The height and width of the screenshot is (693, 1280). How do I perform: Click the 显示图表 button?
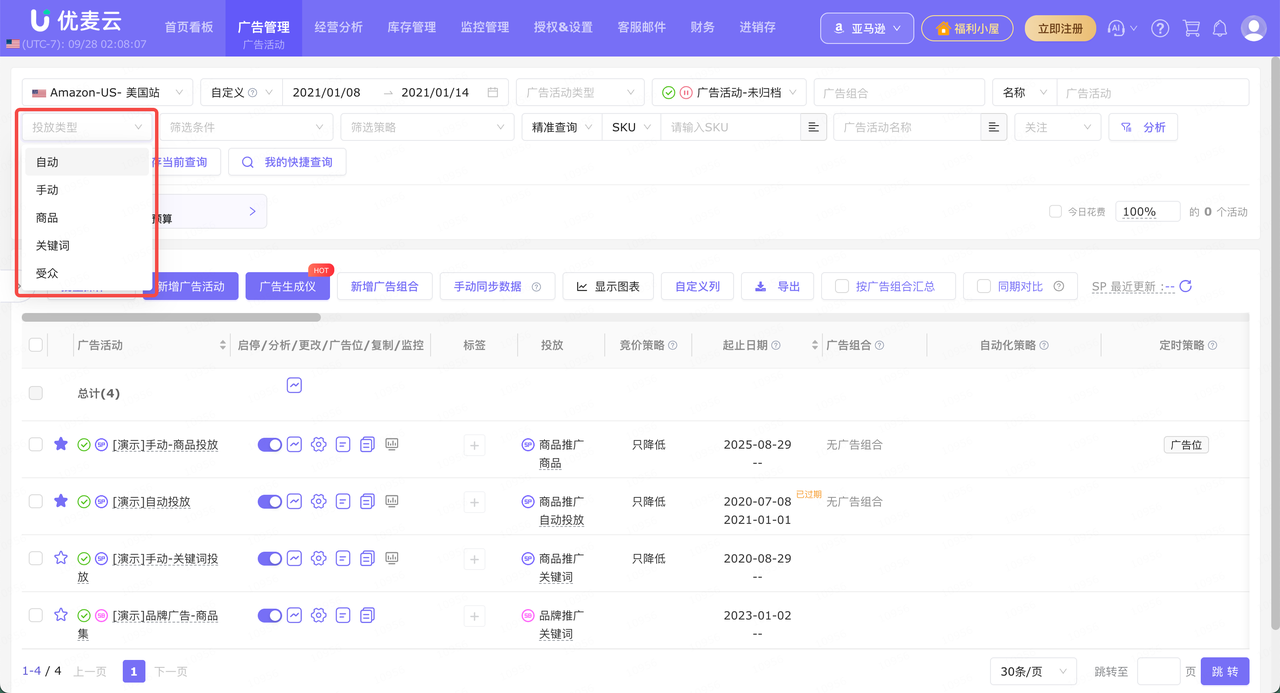point(608,286)
